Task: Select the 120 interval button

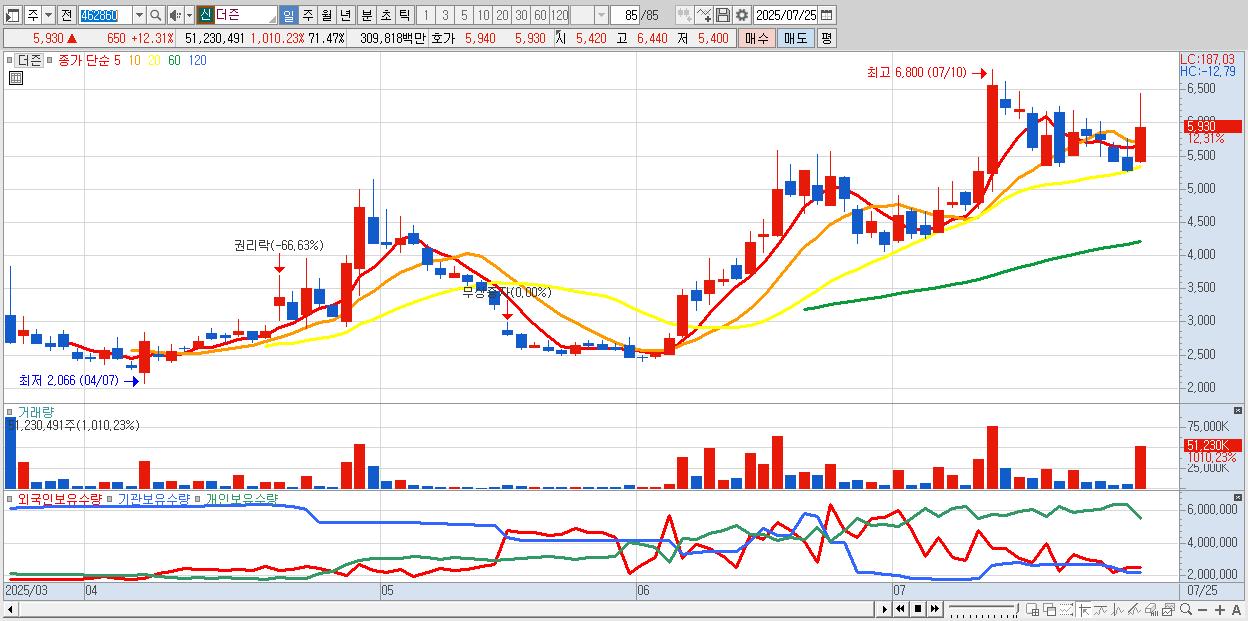Action: pos(559,15)
